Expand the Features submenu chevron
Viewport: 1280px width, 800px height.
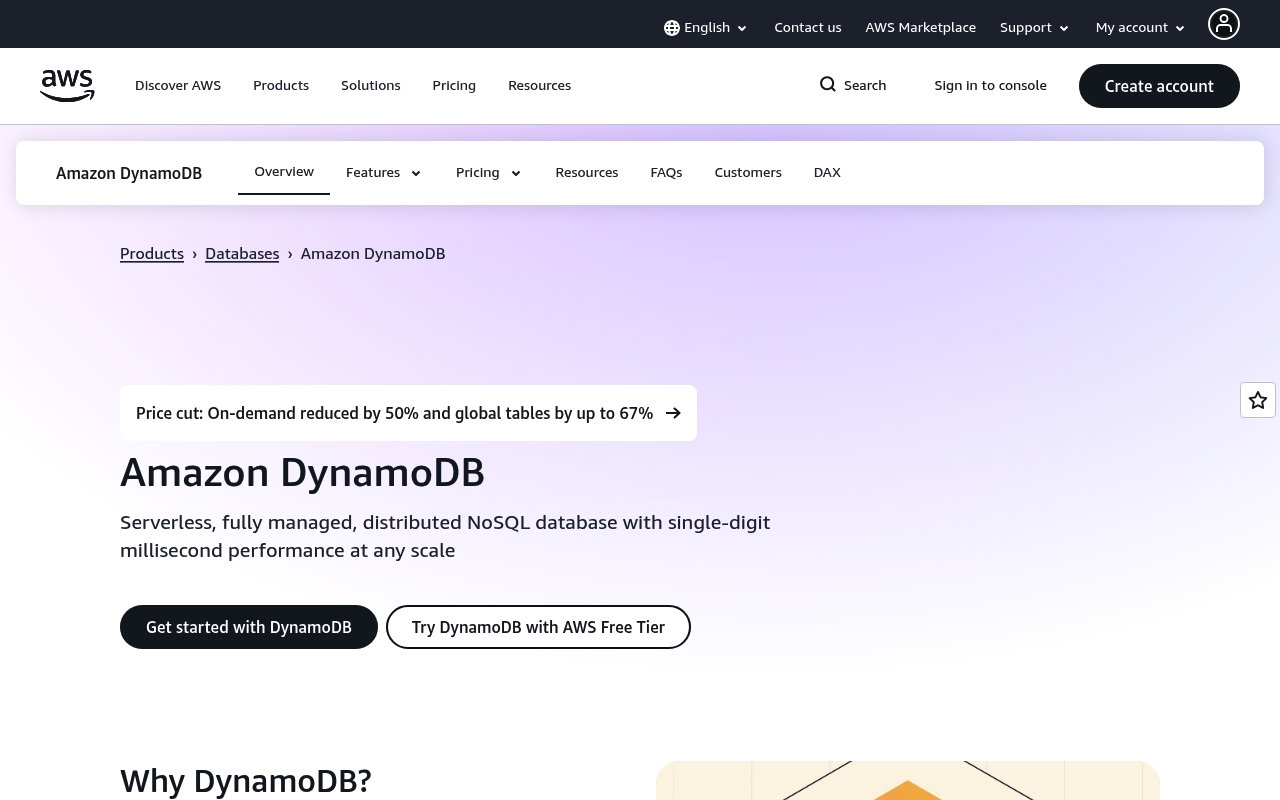coord(416,173)
